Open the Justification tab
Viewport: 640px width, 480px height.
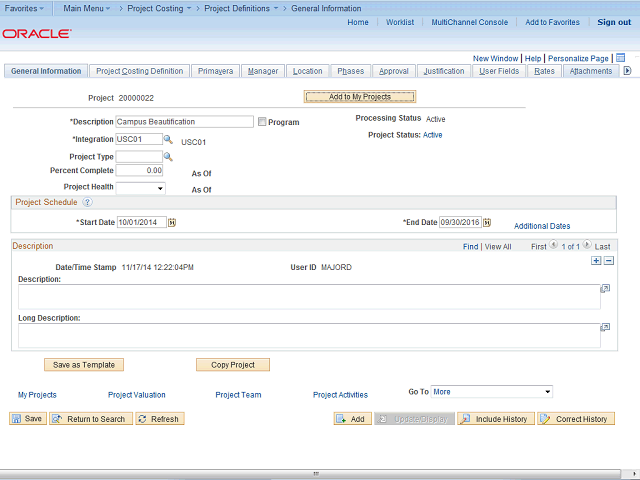443,71
